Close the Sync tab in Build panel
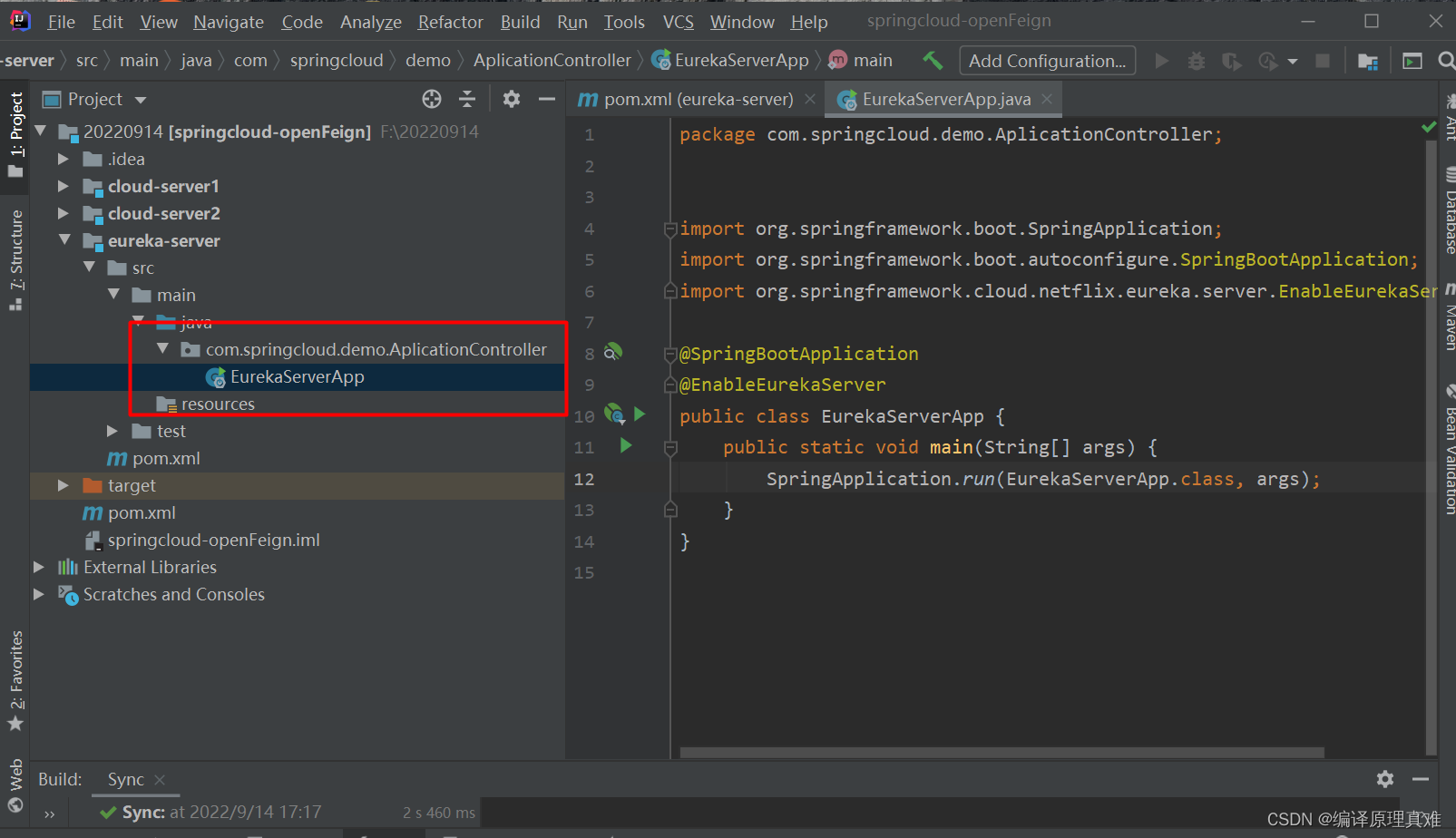The image size is (1456, 838). point(160,779)
